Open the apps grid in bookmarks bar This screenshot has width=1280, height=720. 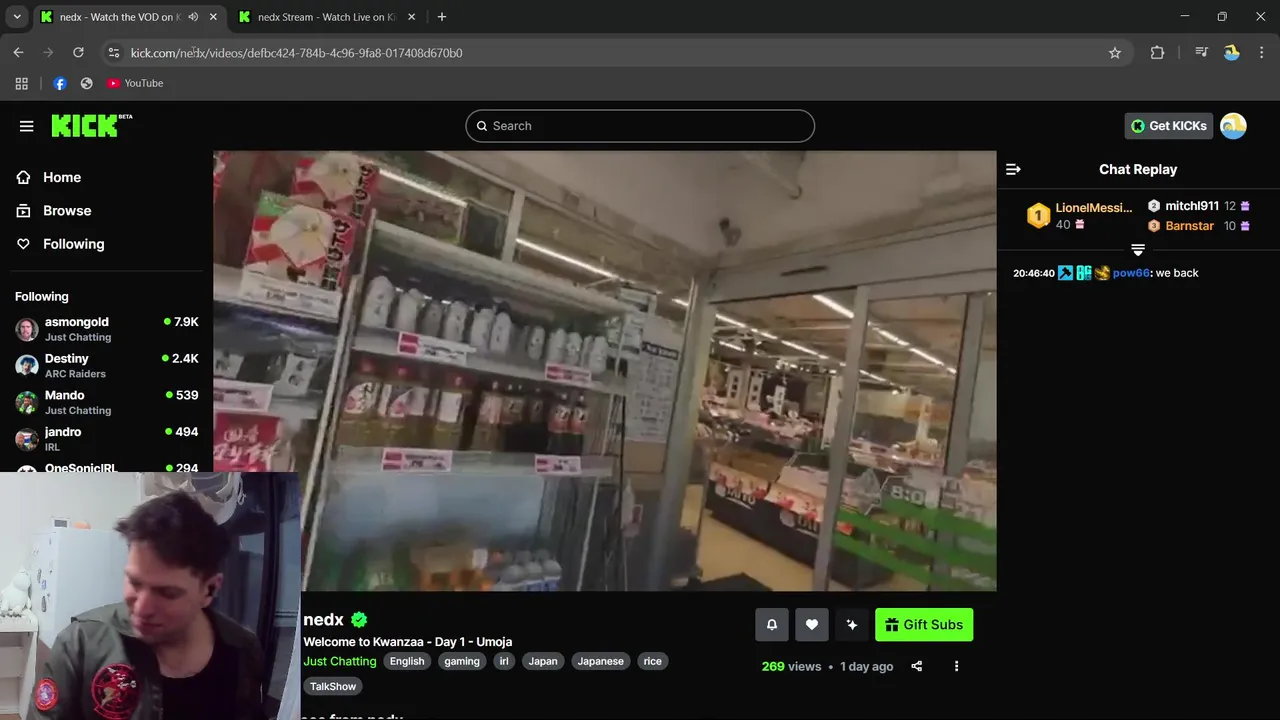(22, 83)
